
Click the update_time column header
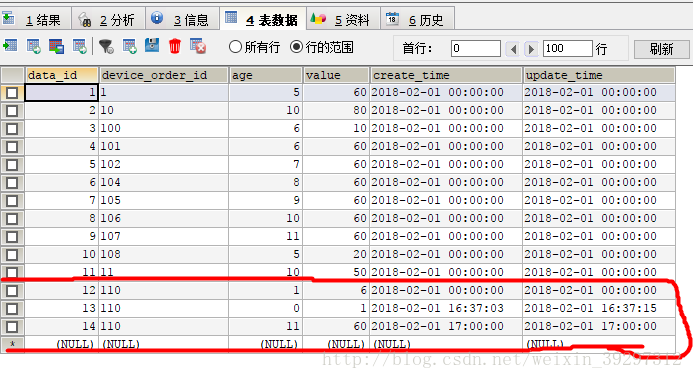[599, 75]
